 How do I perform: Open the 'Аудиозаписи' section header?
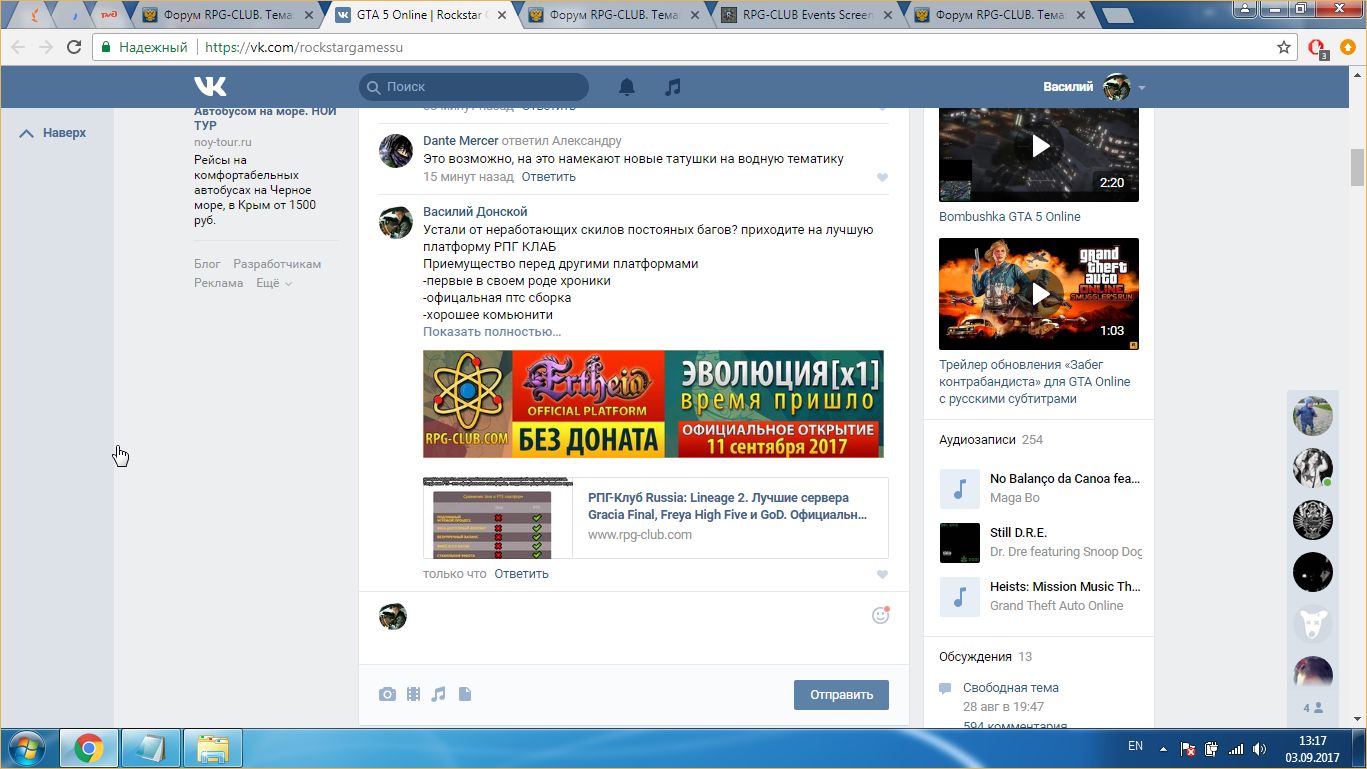pyautogui.click(x=977, y=440)
